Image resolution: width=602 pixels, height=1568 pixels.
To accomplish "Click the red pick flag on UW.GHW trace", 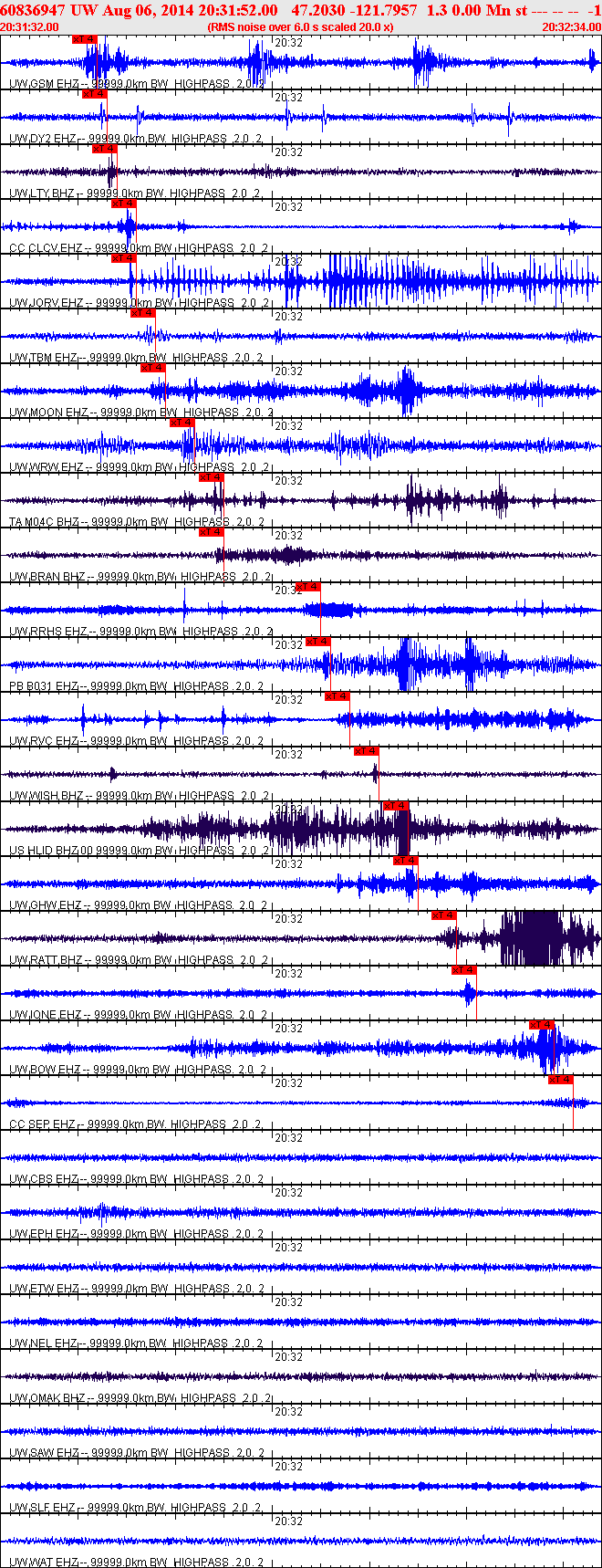I will click(406, 861).
